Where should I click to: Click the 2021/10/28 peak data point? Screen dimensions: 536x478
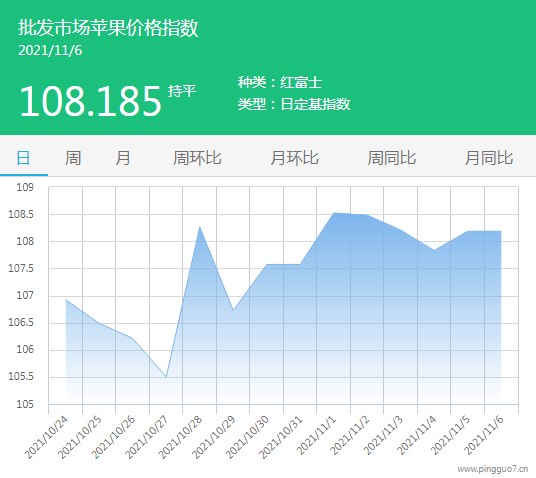(x=200, y=227)
